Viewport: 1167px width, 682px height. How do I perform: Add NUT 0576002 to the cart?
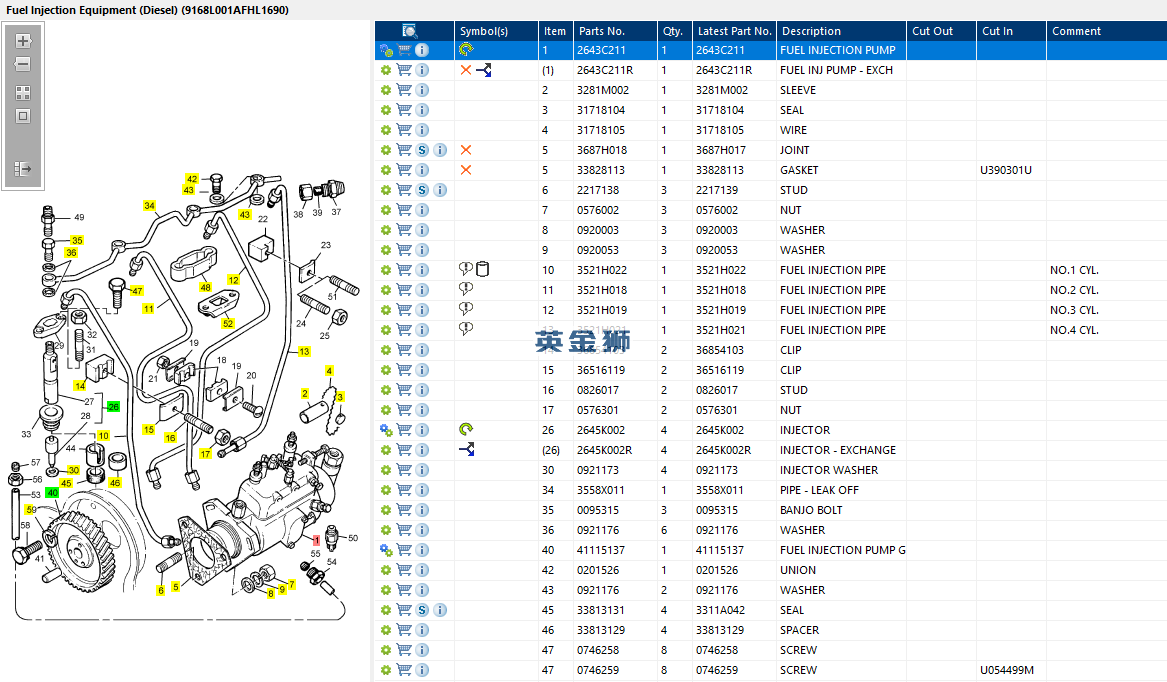coord(404,210)
